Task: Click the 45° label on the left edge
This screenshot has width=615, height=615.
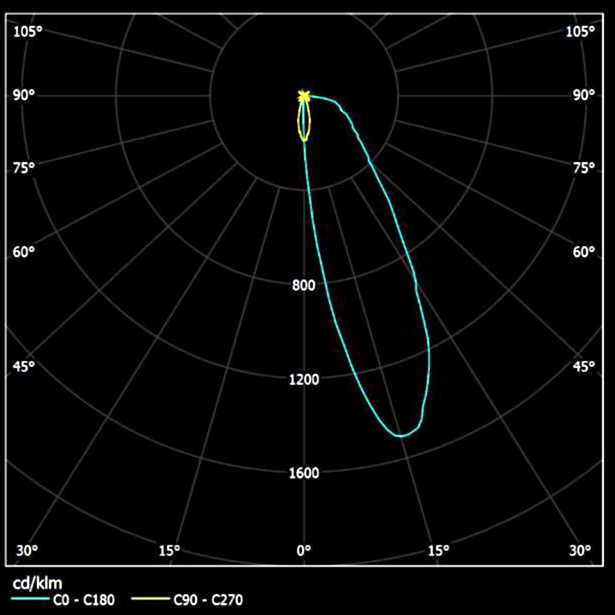Action: click(24, 366)
